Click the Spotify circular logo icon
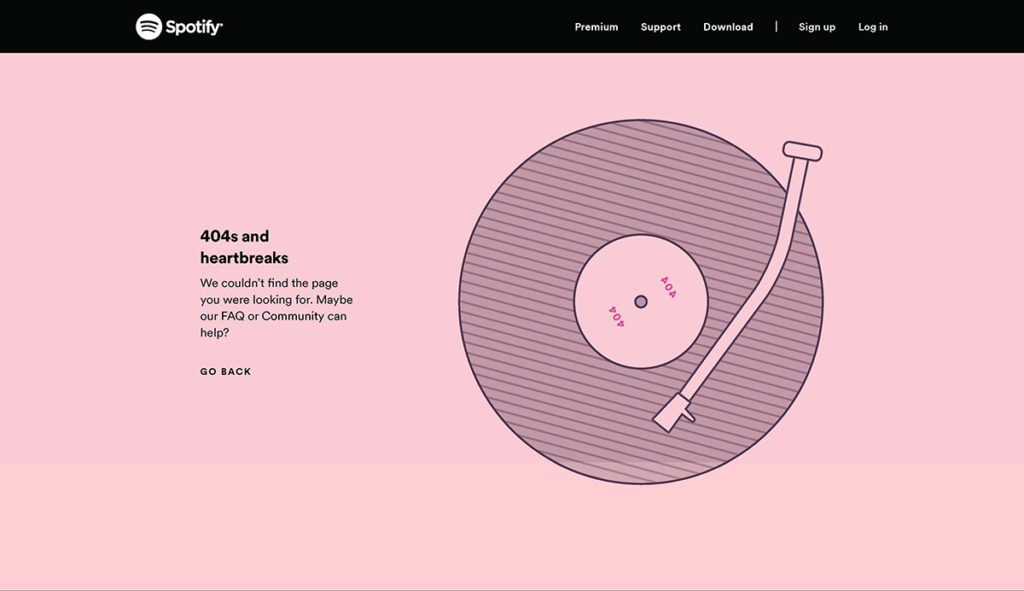The height and width of the screenshot is (591, 1024). tap(149, 27)
